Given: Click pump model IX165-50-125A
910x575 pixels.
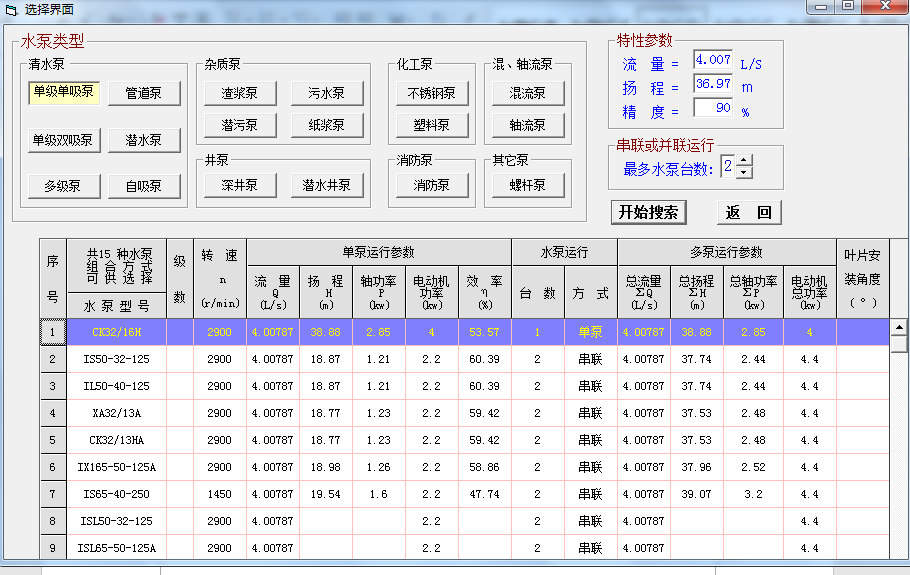Looking at the screenshot, I should tap(117, 468).
